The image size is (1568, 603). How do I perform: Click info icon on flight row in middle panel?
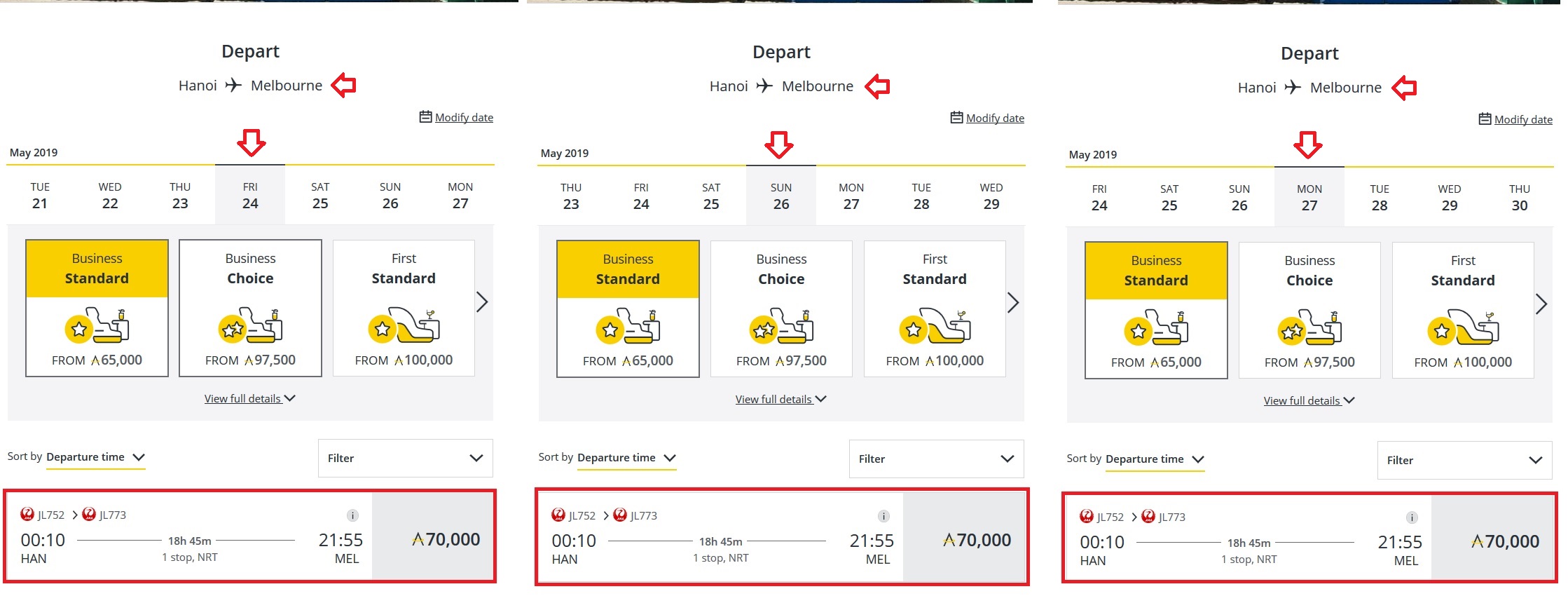(x=883, y=516)
